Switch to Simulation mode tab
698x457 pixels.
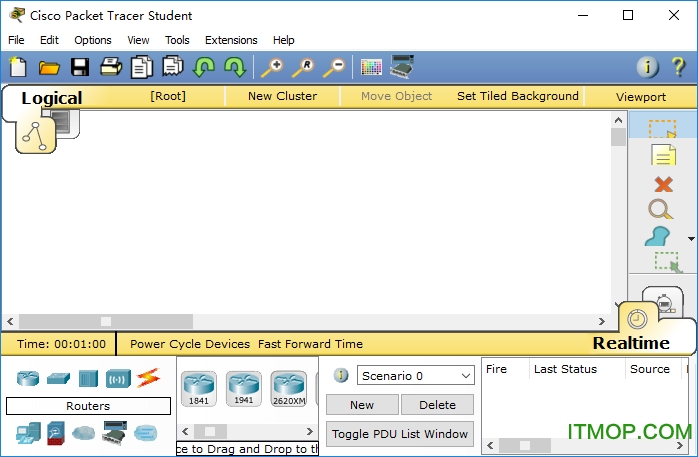pos(664,303)
